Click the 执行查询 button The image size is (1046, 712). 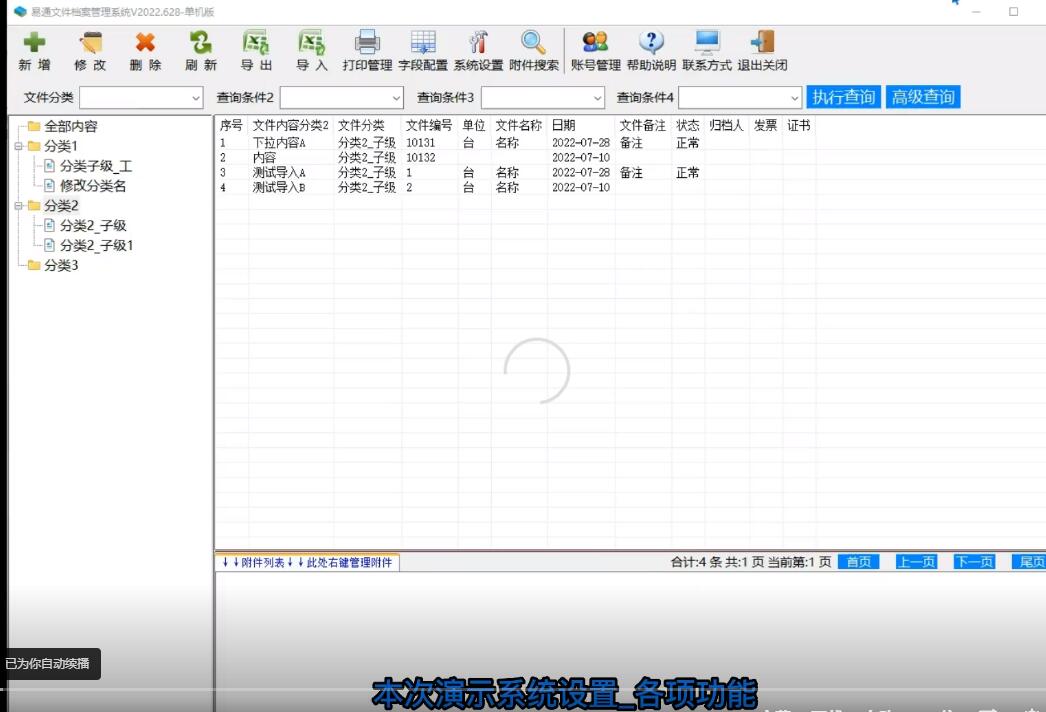(x=843, y=97)
